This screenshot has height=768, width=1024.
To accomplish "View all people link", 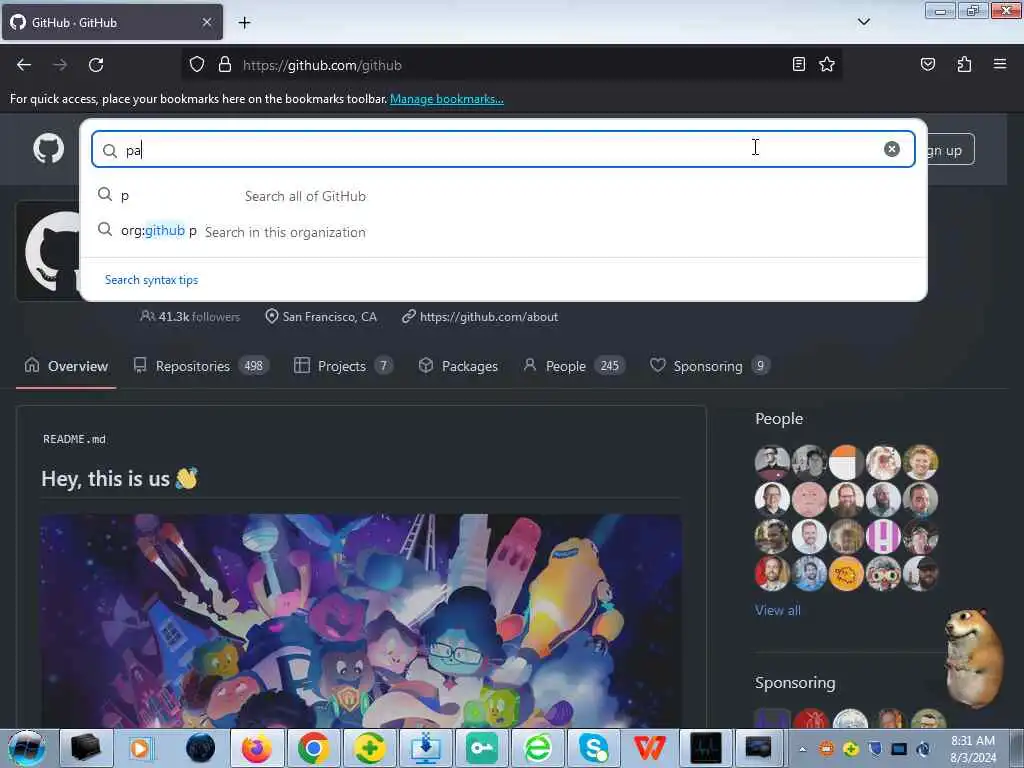I will 777,610.
